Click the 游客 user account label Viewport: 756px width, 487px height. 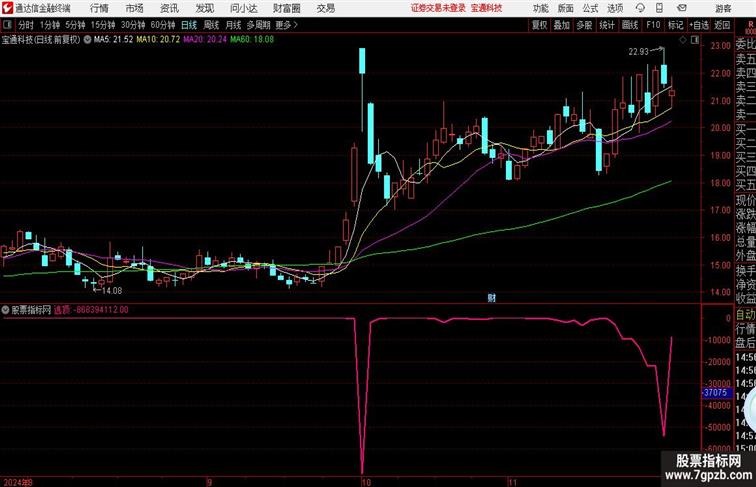723,8
